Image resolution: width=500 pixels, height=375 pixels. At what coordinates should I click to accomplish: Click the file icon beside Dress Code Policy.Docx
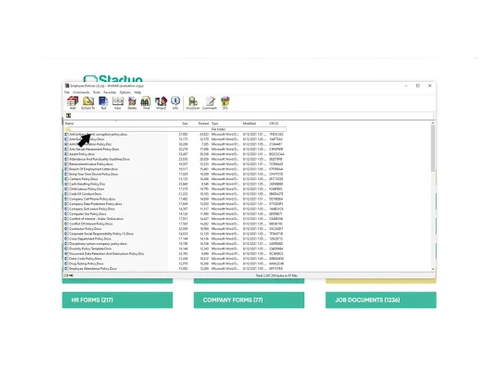(66, 259)
